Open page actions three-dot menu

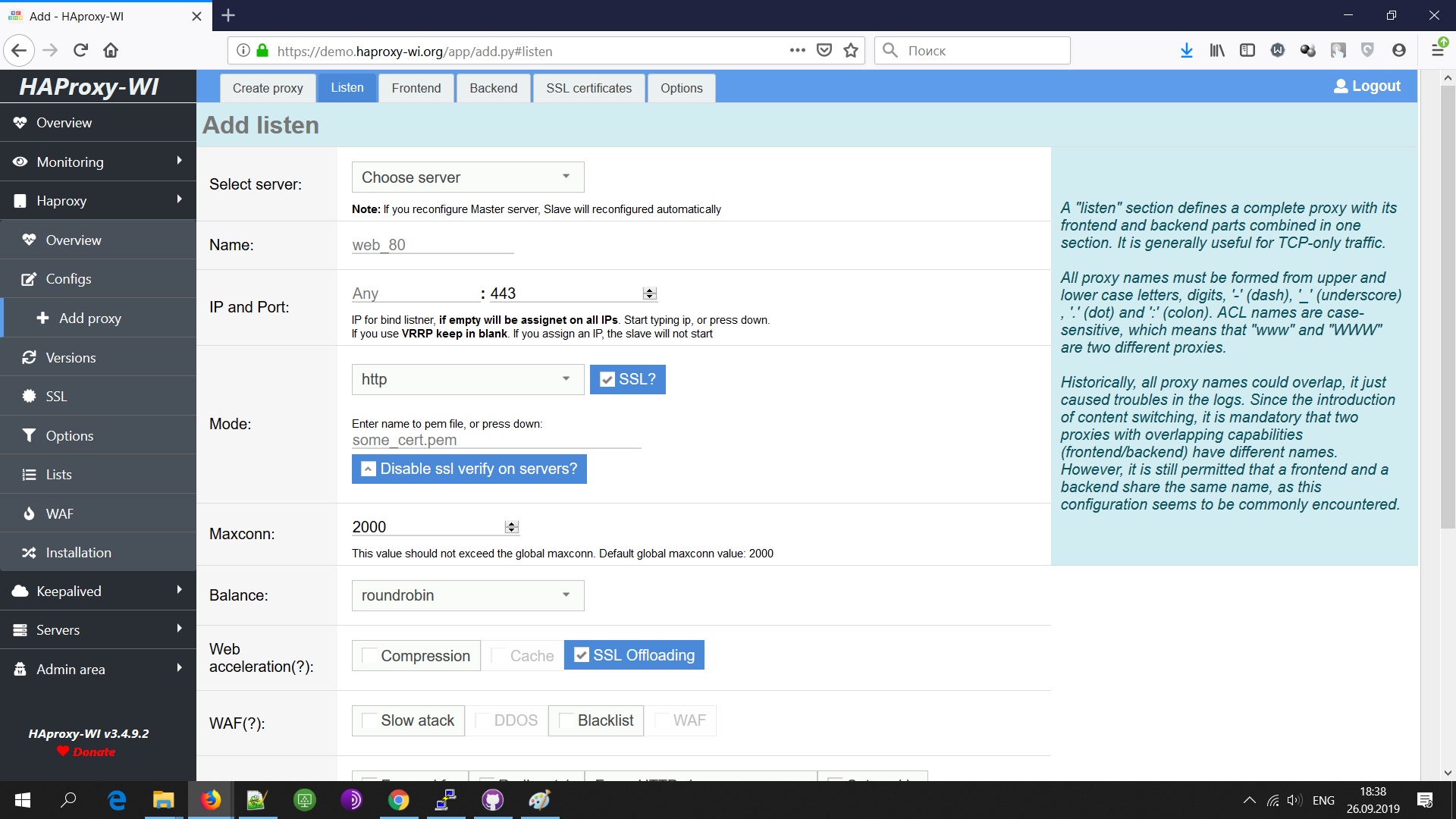pyautogui.click(x=797, y=50)
